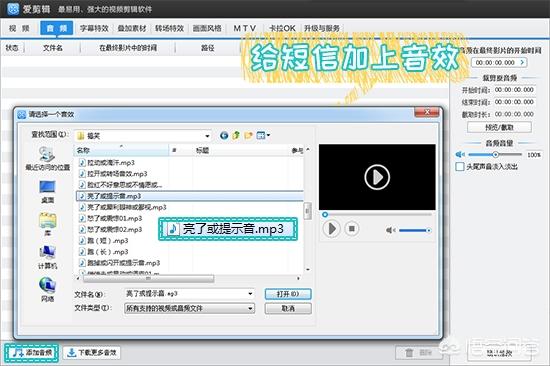The image size is (550, 366).
Task: Select file 跑（短）.mp3
Action: [104, 241]
